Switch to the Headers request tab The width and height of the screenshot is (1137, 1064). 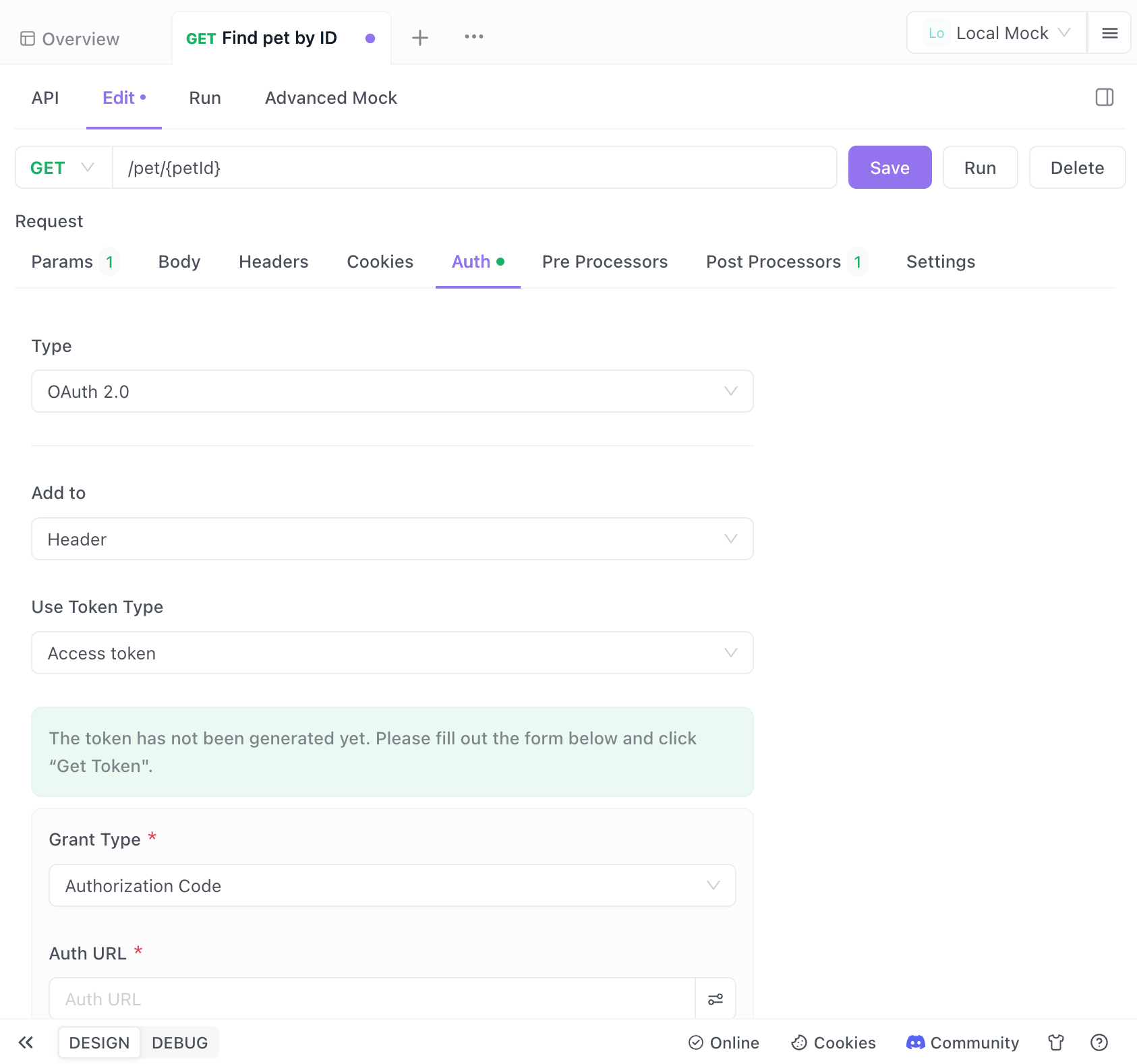click(273, 262)
